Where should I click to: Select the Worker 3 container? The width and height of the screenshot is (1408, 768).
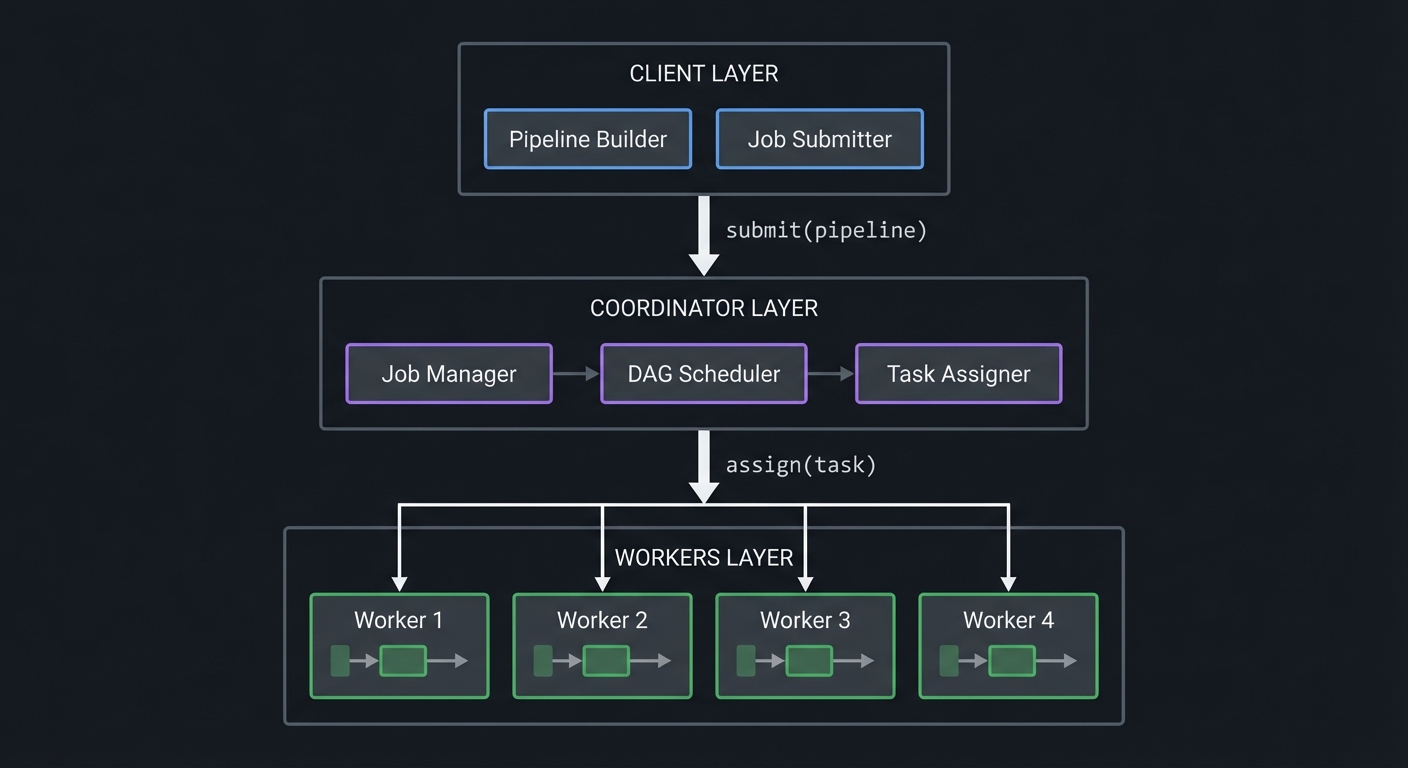tap(805, 645)
